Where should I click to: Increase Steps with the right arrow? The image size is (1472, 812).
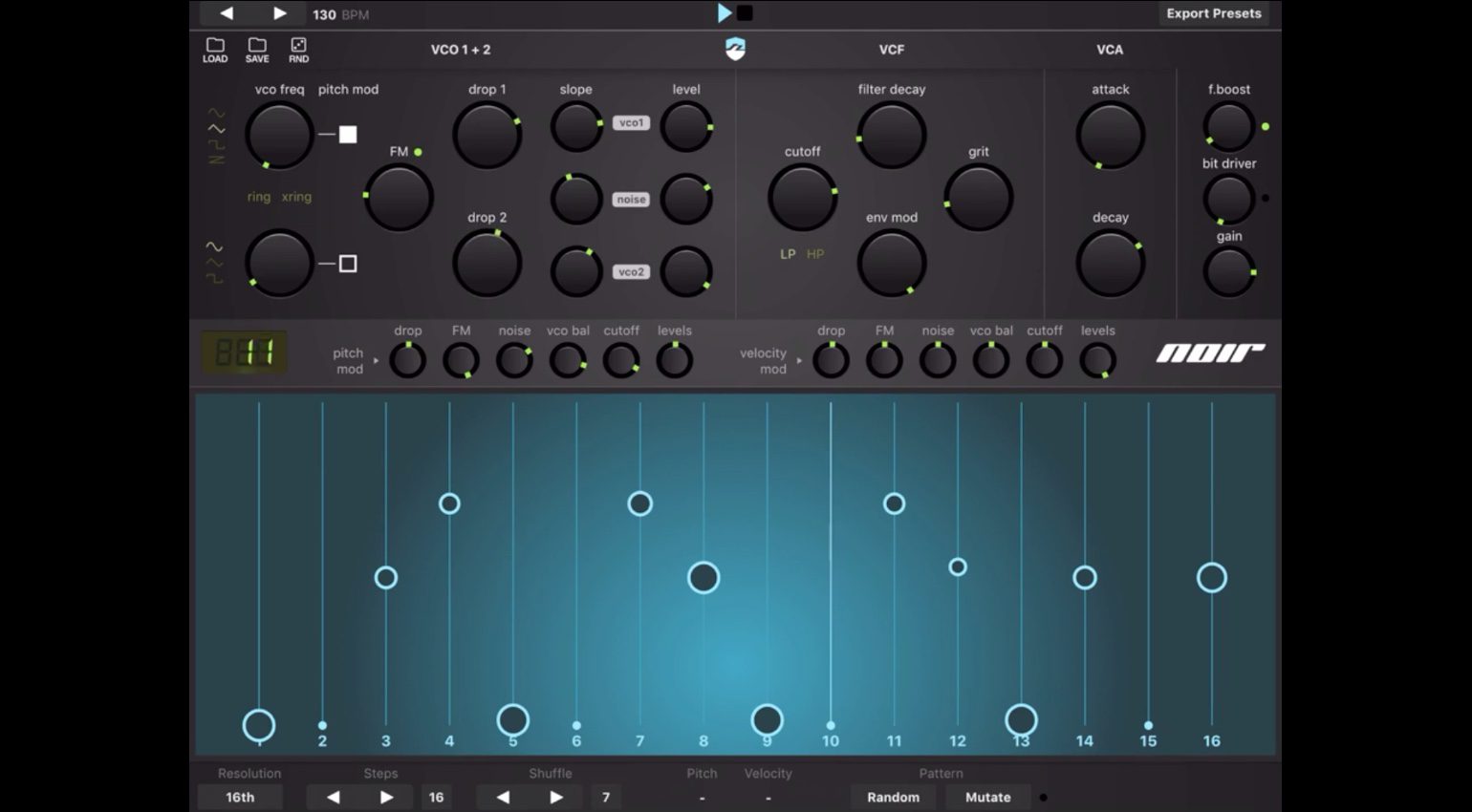pos(386,797)
